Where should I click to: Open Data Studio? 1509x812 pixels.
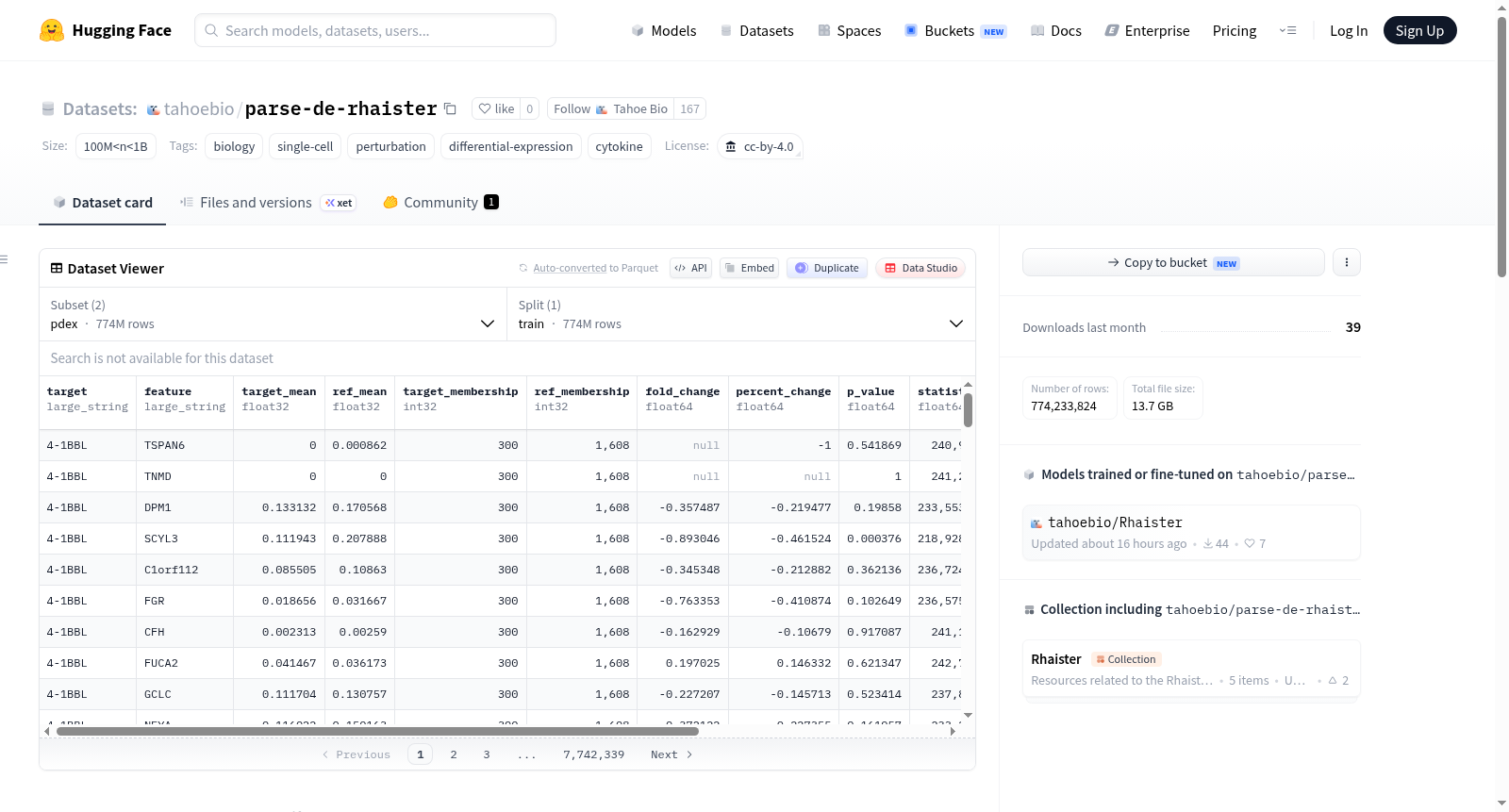[920, 268]
